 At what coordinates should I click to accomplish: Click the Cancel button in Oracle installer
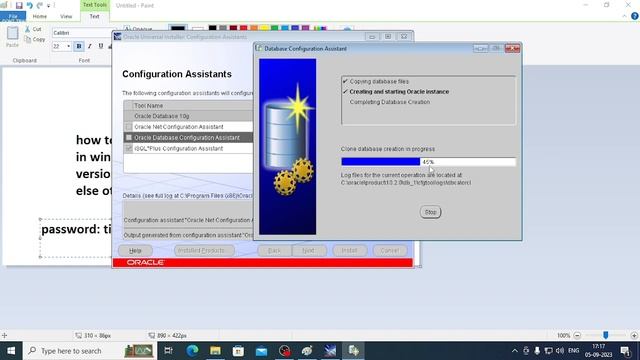pyautogui.click(x=390, y=251)
